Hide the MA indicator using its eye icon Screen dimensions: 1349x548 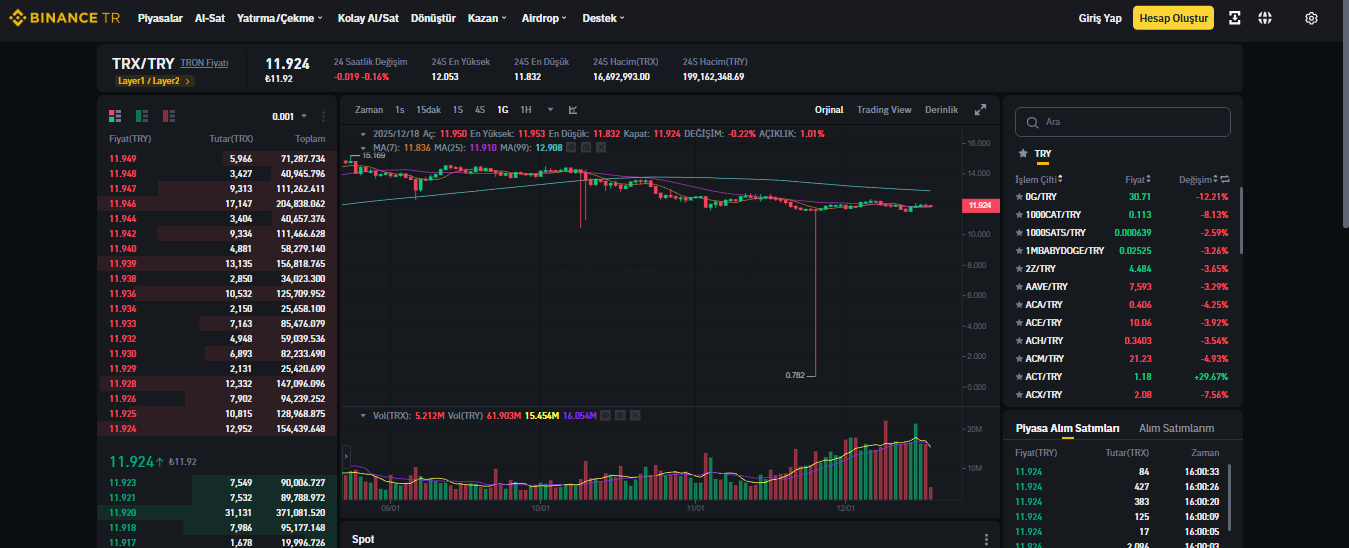pos(571,147)
